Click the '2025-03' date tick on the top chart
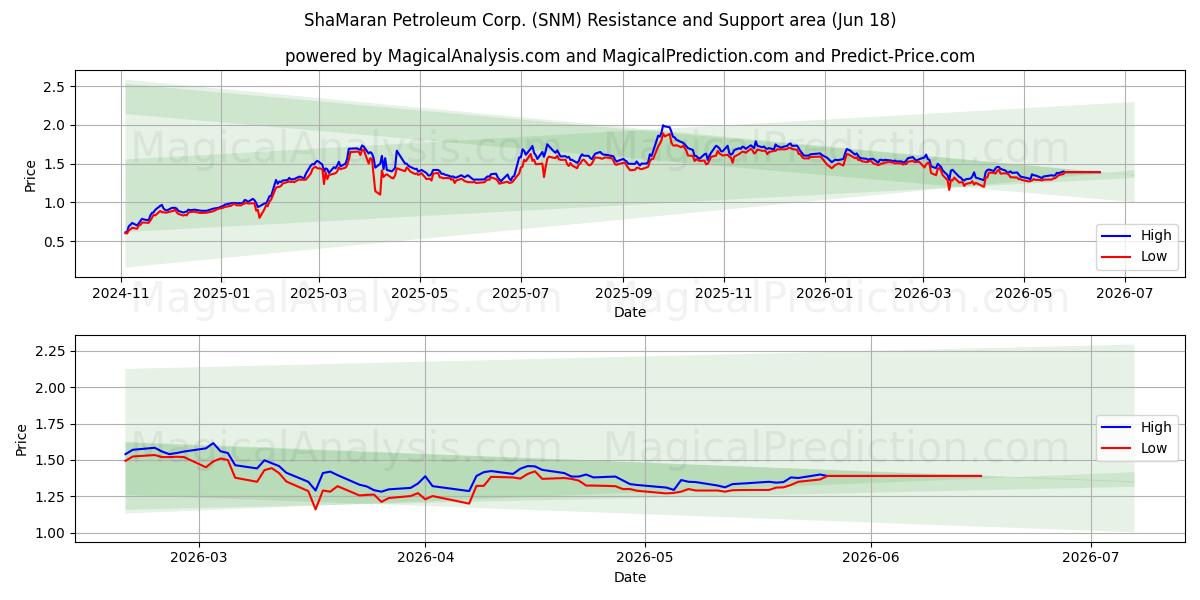 [318, 295]
